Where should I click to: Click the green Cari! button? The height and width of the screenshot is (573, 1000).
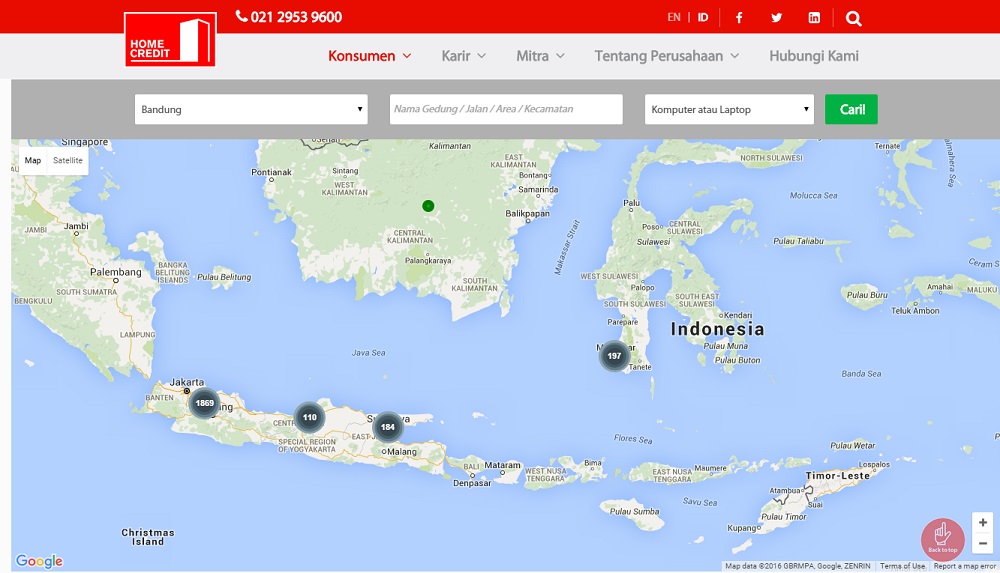point(851,109)
